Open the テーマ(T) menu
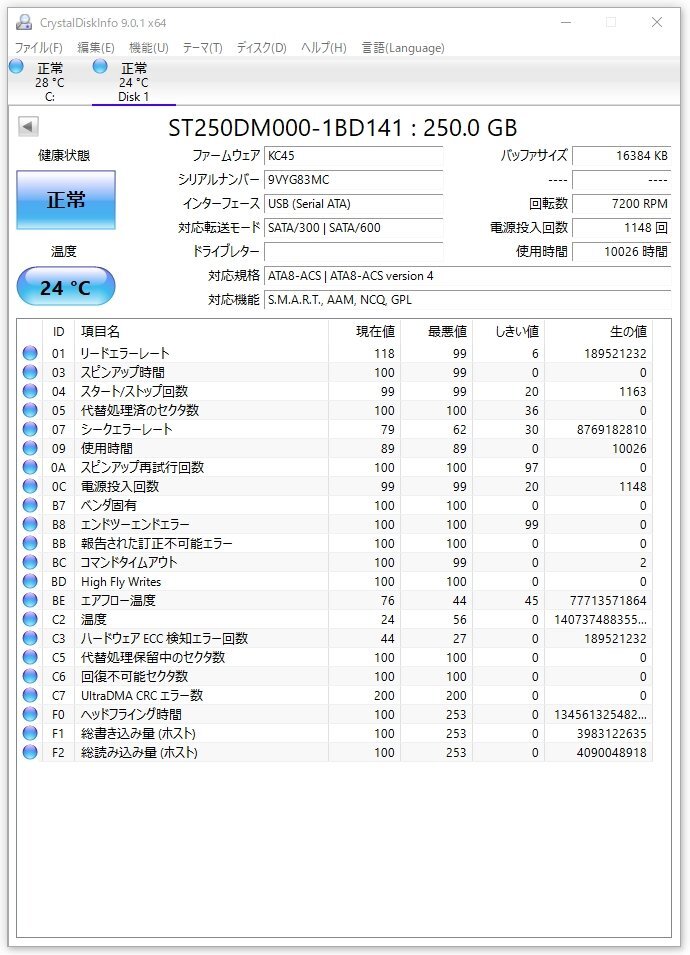 (x=202, y=48)
